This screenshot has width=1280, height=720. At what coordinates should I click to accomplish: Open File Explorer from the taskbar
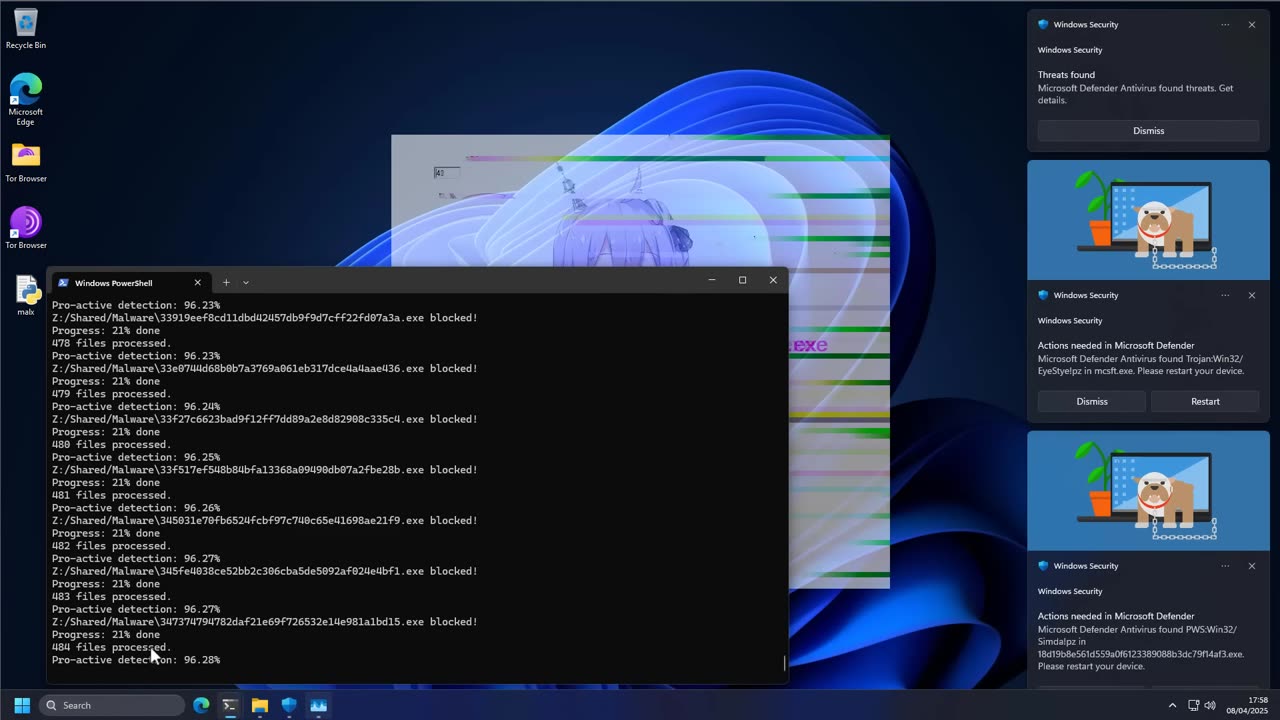(x=260, y=705)
